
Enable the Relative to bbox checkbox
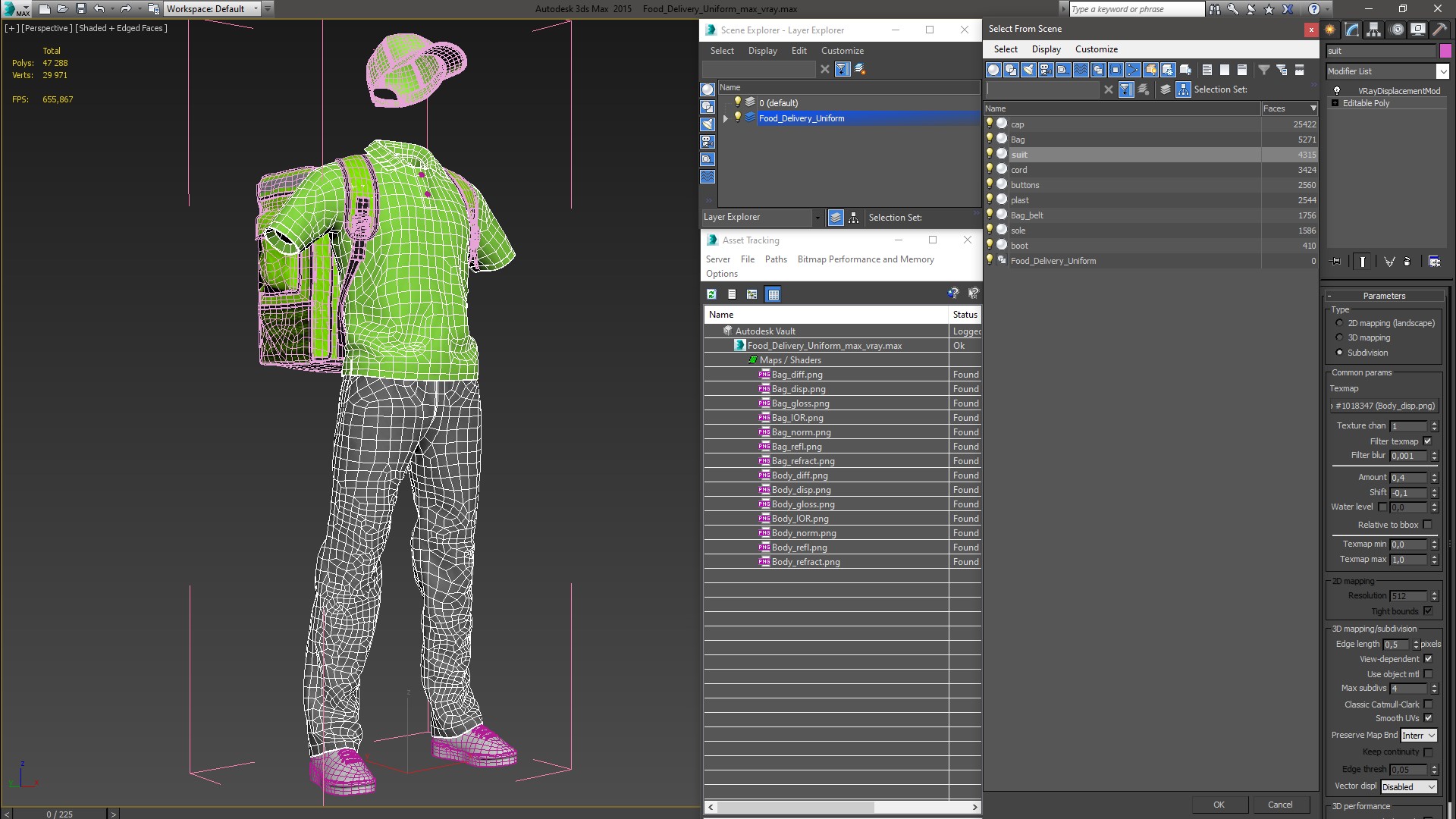click(x=1428, y=525)
